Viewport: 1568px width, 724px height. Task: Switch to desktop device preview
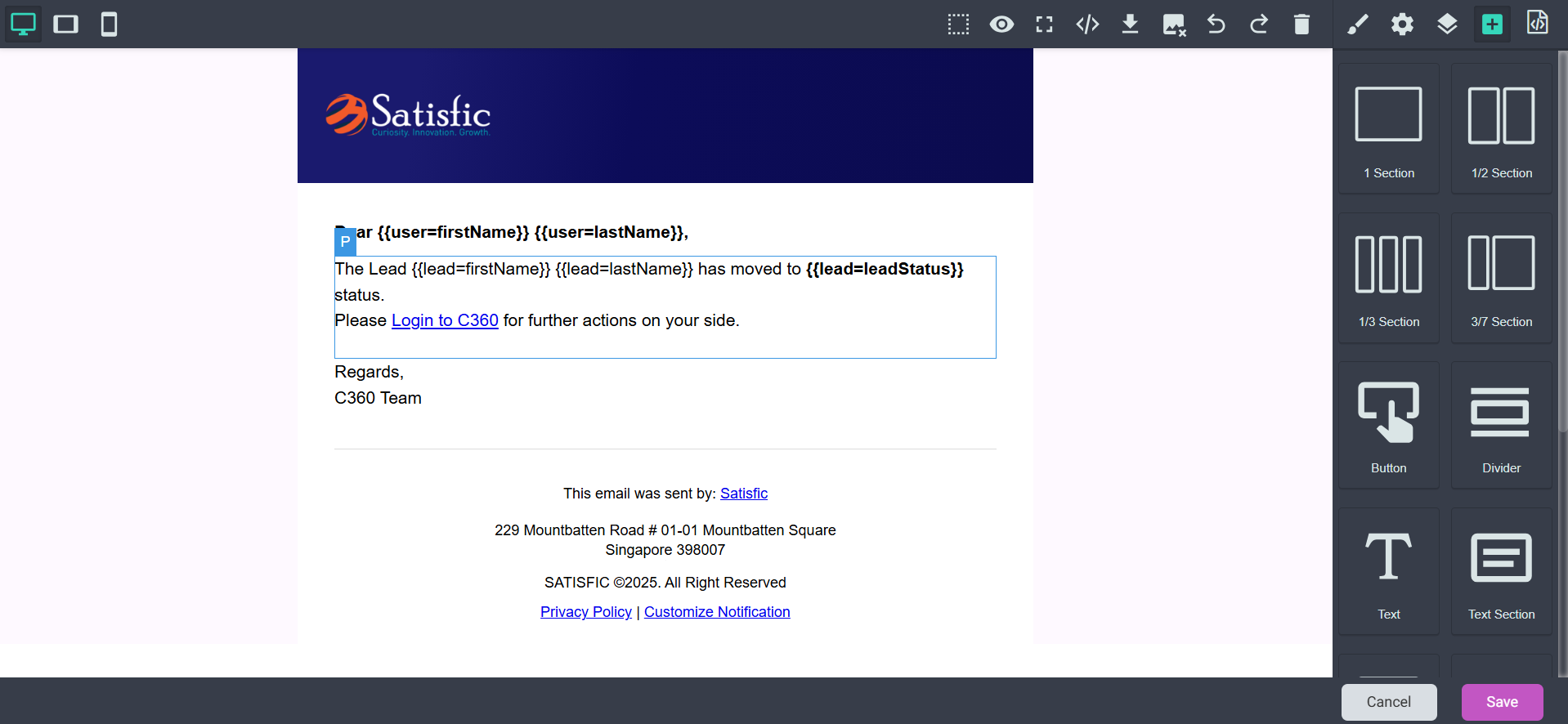[23, 25]
